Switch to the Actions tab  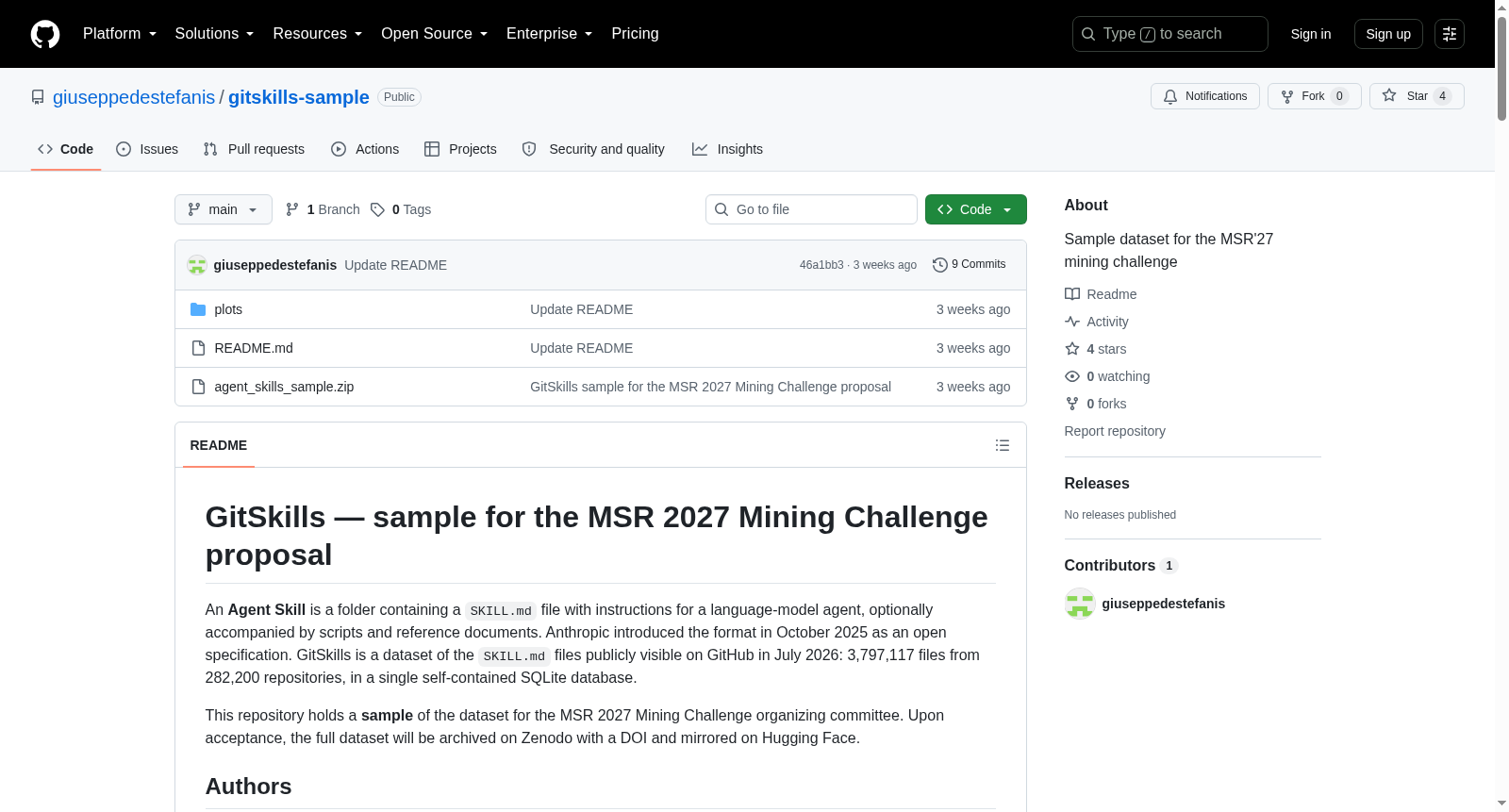point(365,149)
